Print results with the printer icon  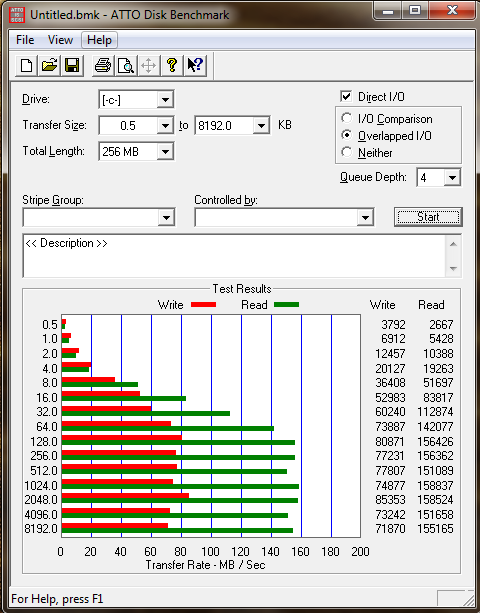(103, 65)
